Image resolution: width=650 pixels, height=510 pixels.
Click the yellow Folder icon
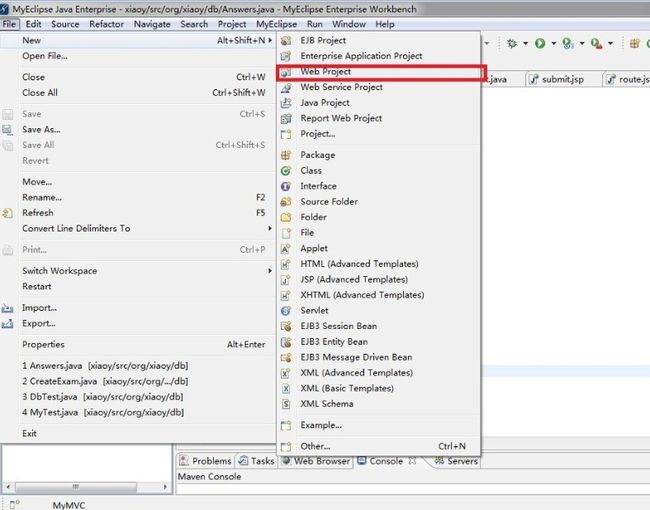(286, 217)
